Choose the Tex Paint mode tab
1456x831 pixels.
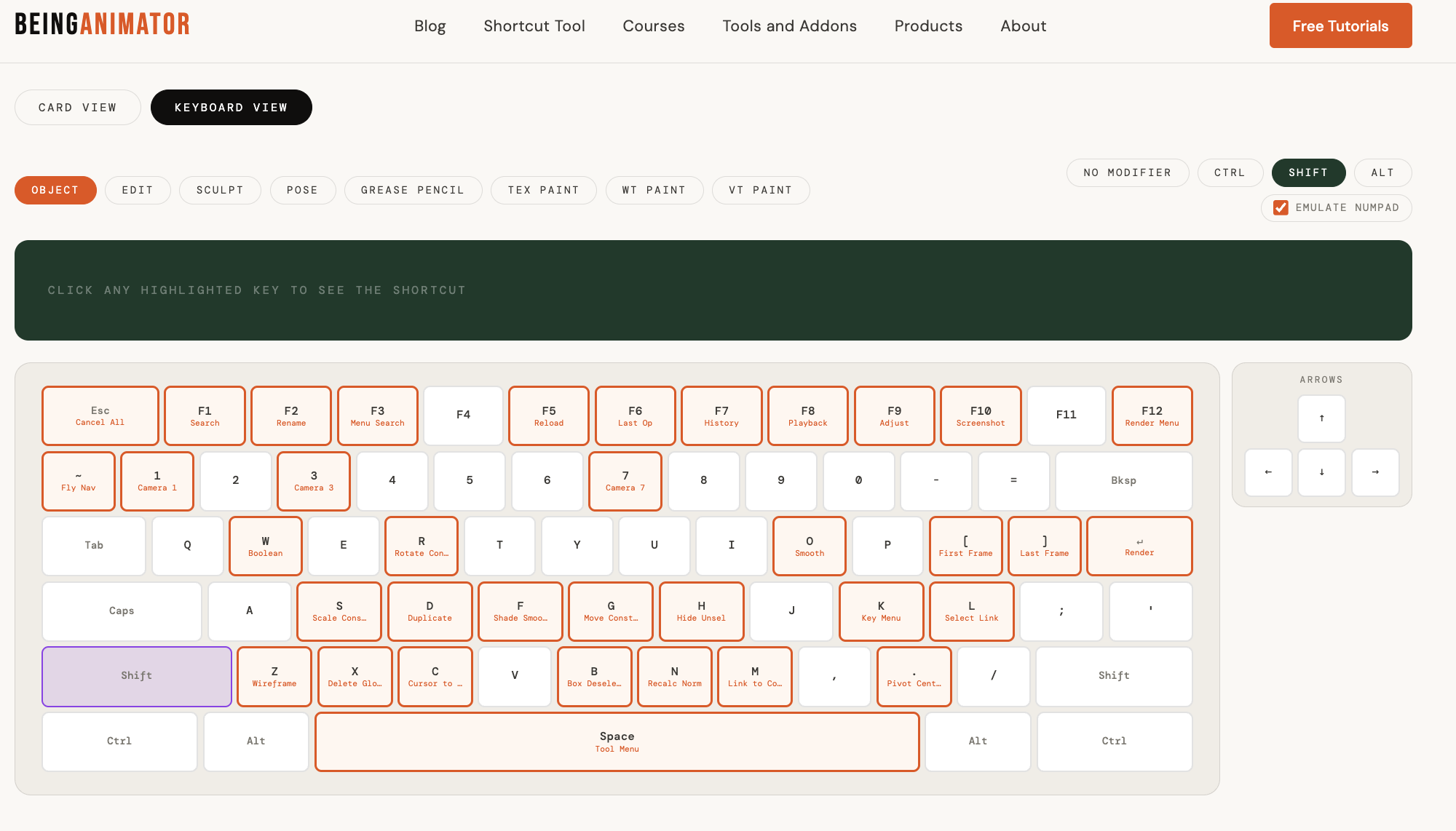544,190
